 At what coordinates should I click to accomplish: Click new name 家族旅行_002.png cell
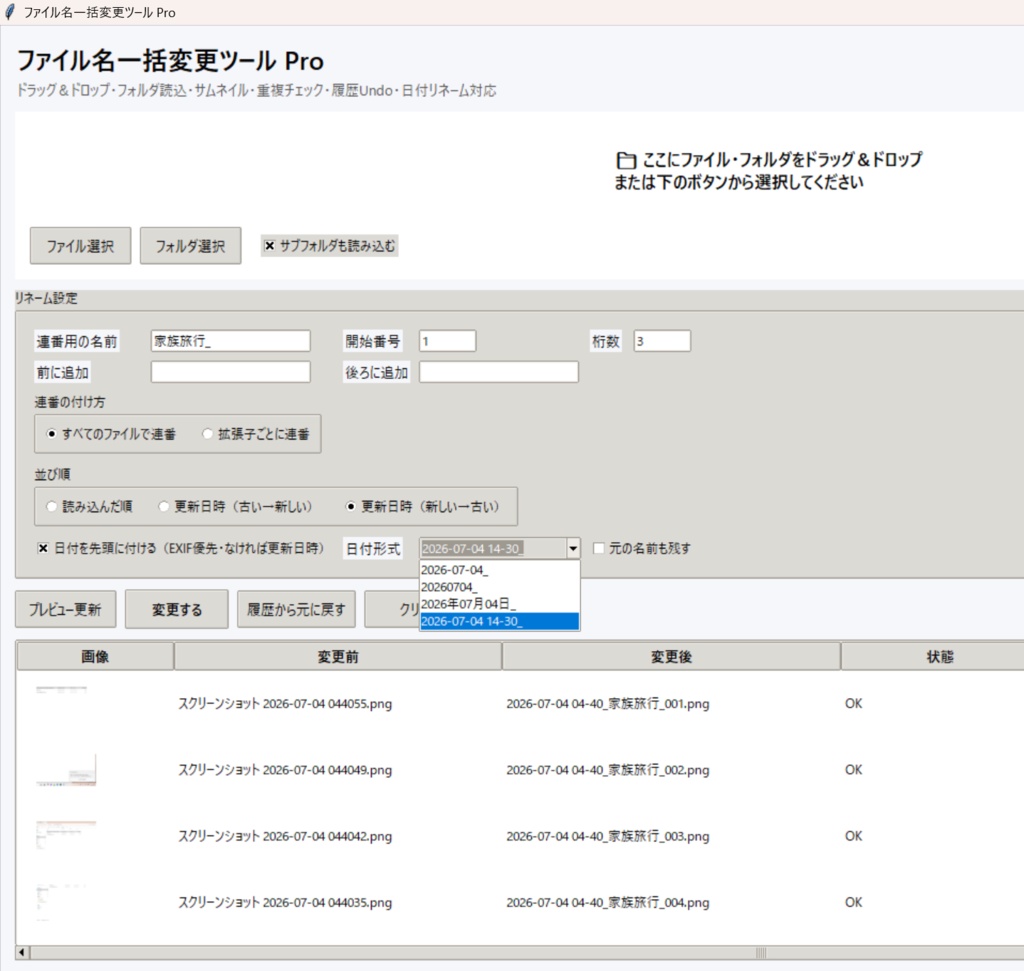[x=608, y=770]
